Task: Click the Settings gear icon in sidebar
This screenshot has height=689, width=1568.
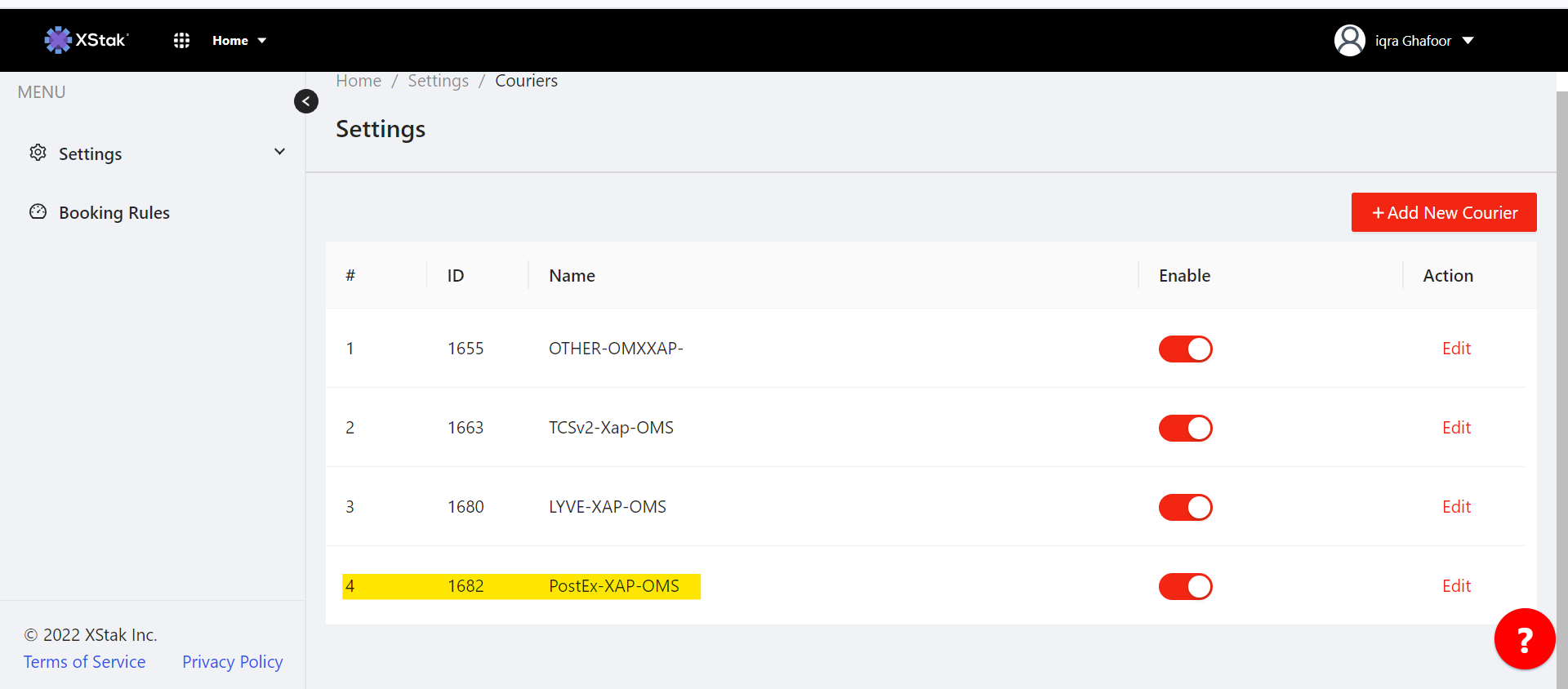Action: 38,153
